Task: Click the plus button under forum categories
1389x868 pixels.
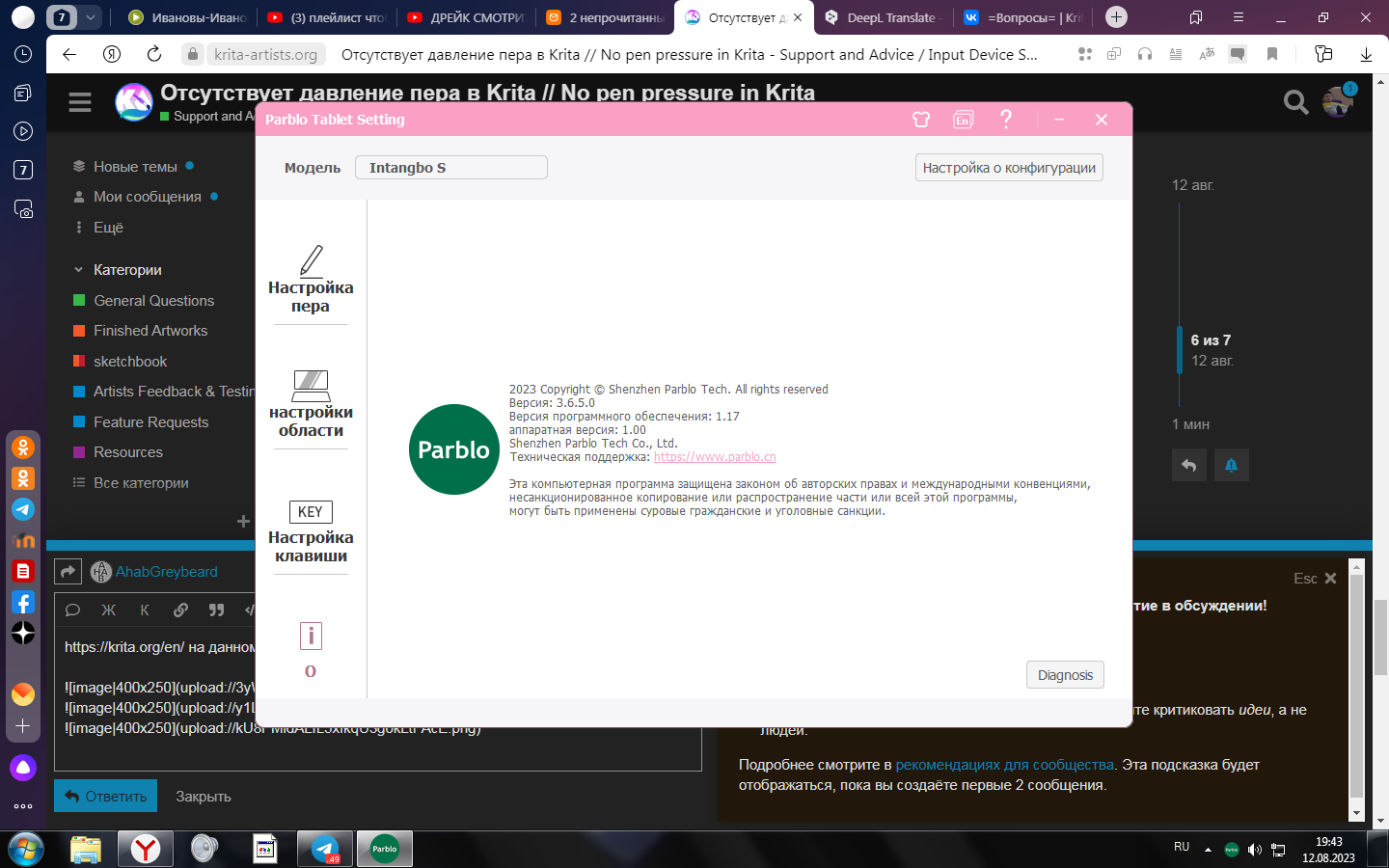Action: click(x=243, y=522)
